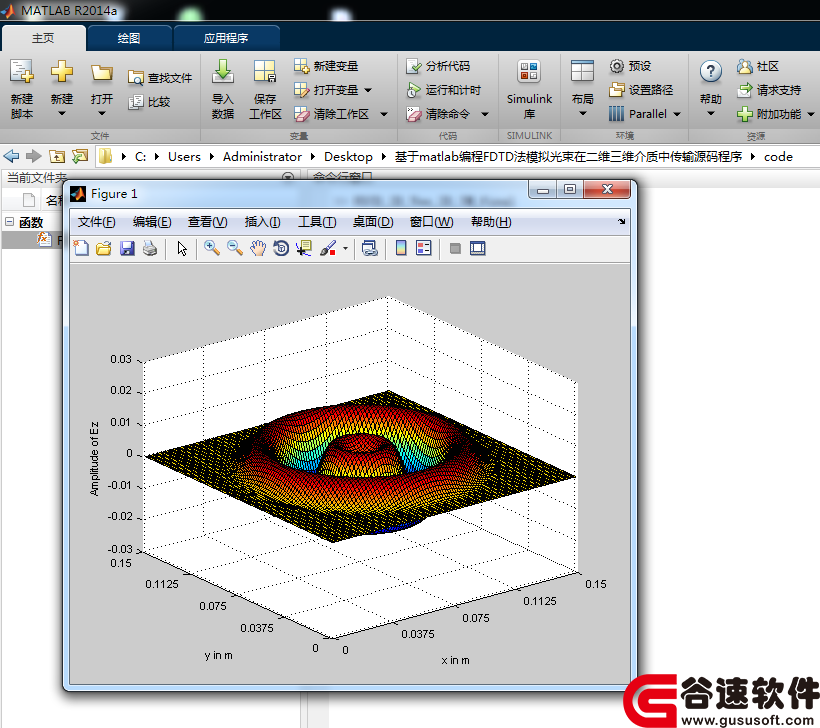Navigate to Users in the address path
This screenshot has height=728, width=820.
tap(184, 157)
